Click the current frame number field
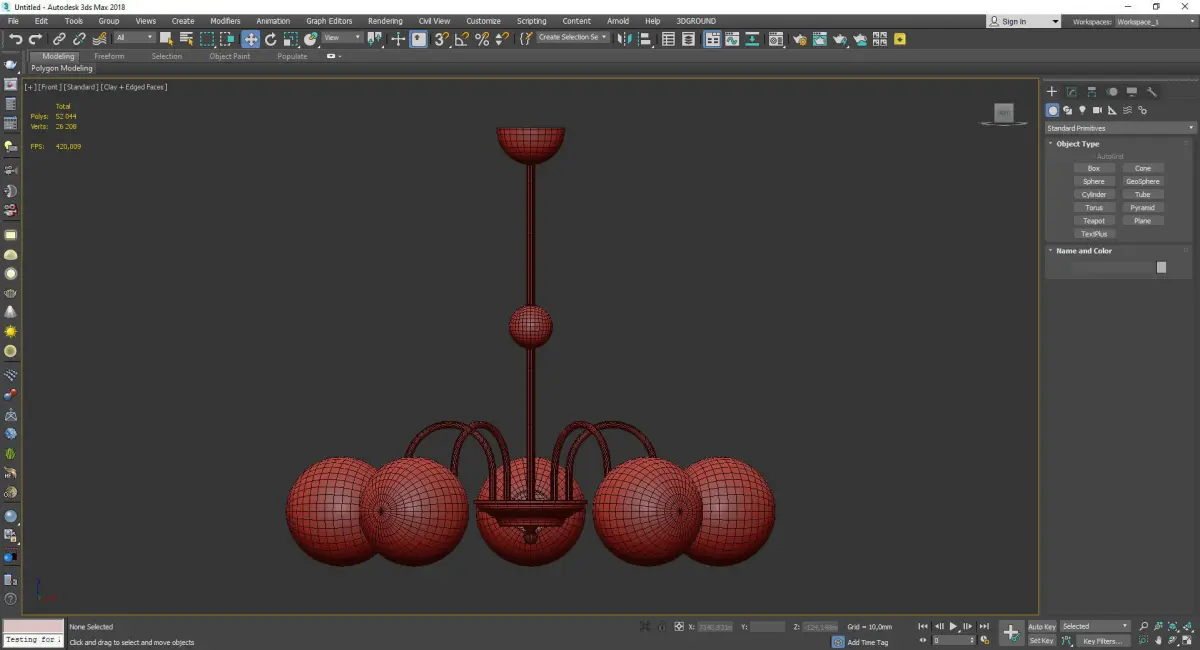1200x650 pixels. pyautogui.click(x=953, y=640)
